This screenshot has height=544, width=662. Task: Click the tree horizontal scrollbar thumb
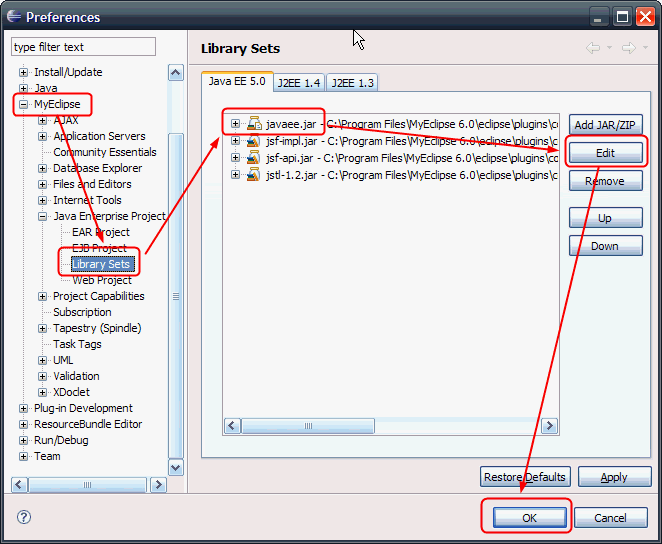point(87,484)
